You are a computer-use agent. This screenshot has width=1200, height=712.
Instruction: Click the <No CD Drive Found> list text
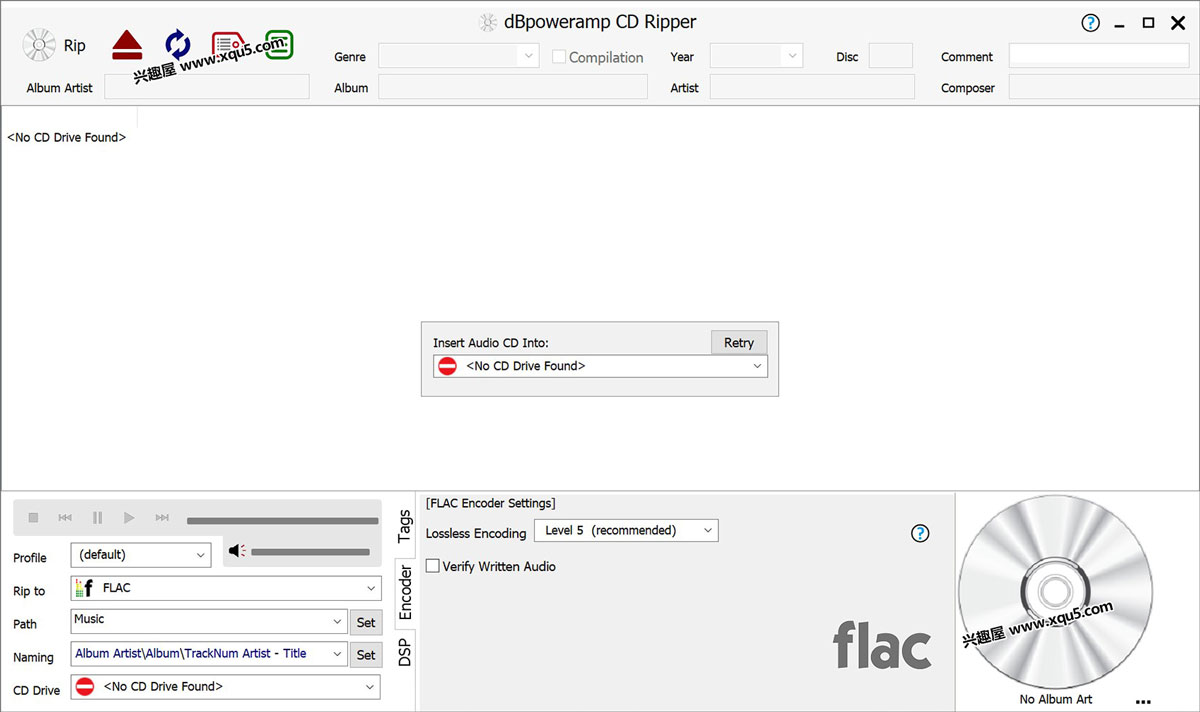67,137
